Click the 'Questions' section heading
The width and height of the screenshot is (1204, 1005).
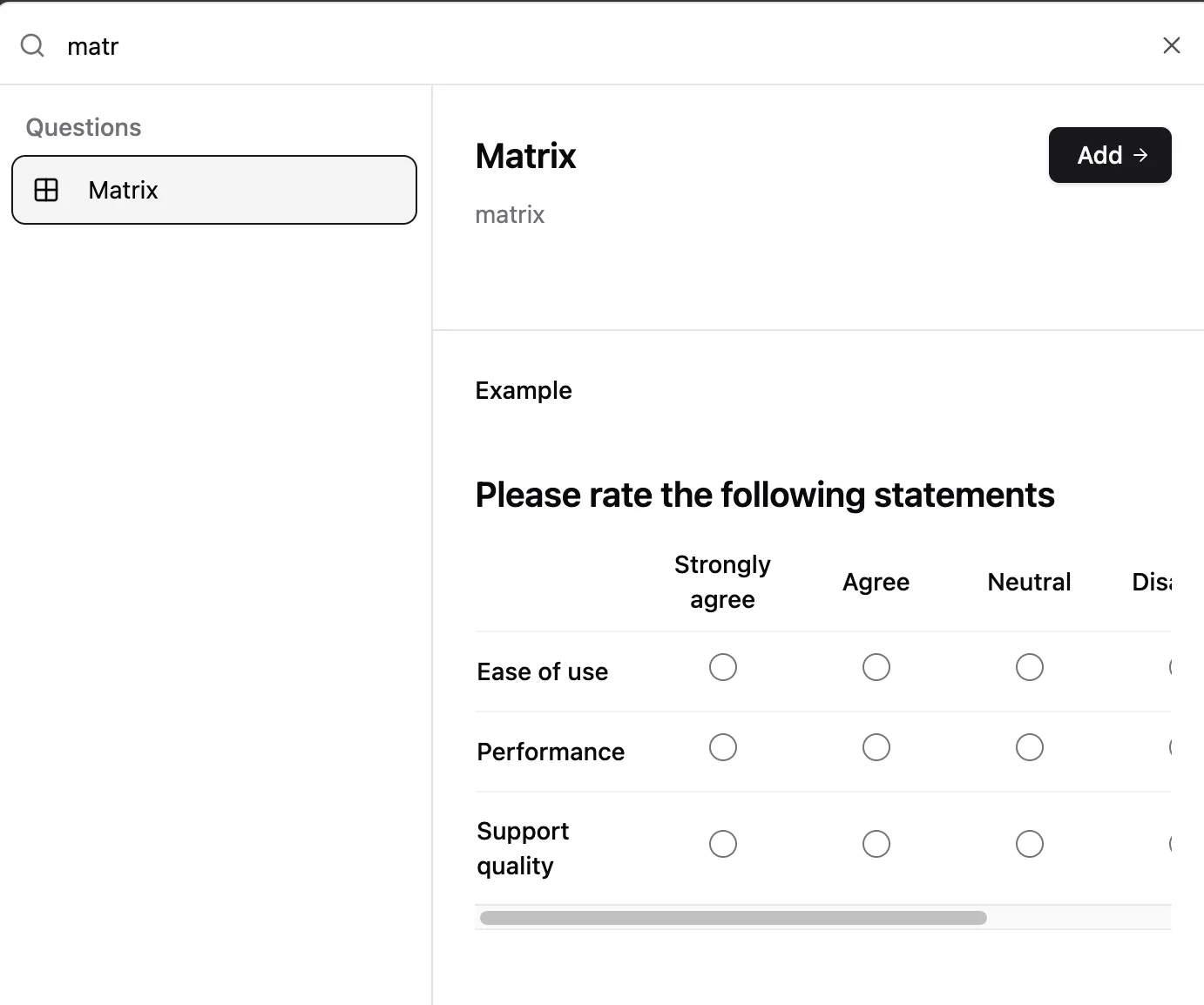click(x=84, y=127)
